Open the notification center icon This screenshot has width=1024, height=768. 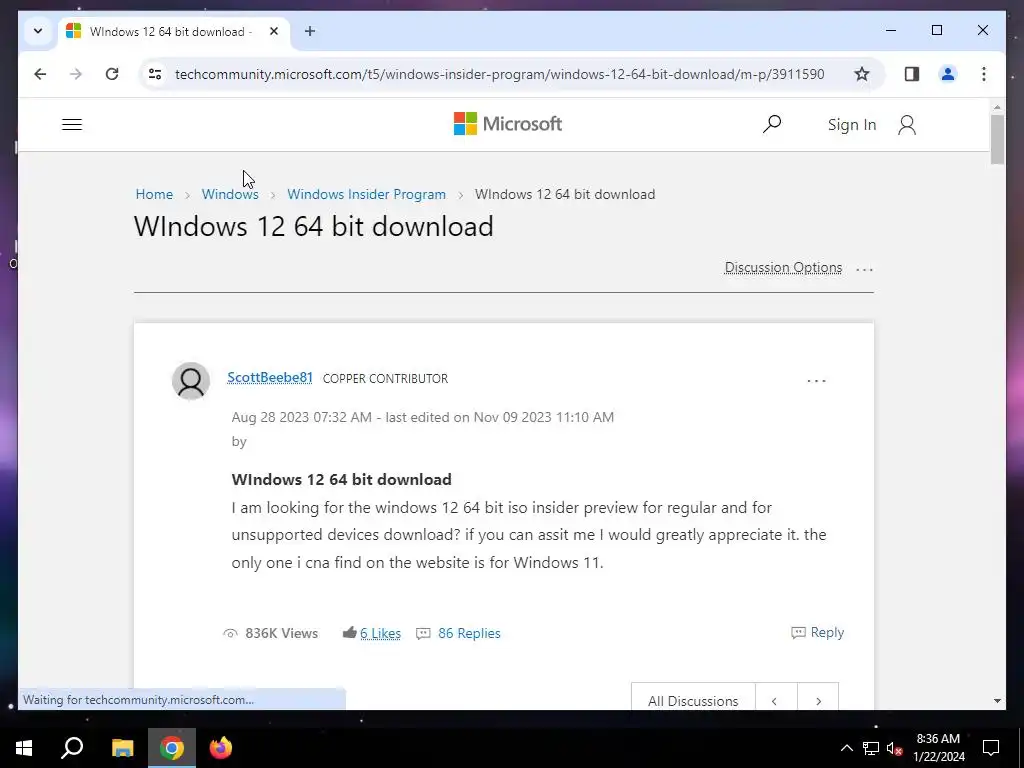(991, 748)
